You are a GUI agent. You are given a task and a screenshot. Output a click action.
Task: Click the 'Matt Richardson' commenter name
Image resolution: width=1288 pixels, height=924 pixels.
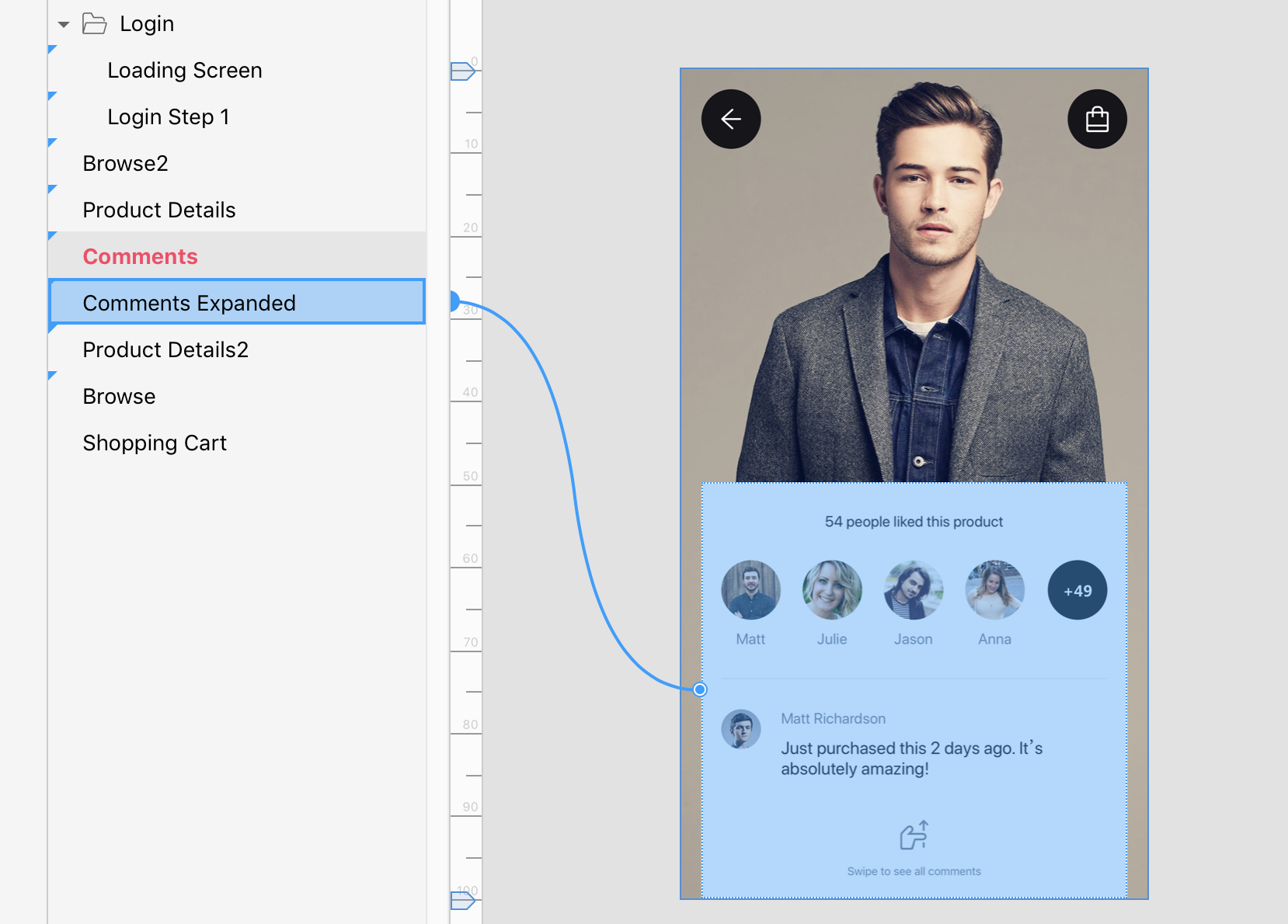(x=833, y=719)
